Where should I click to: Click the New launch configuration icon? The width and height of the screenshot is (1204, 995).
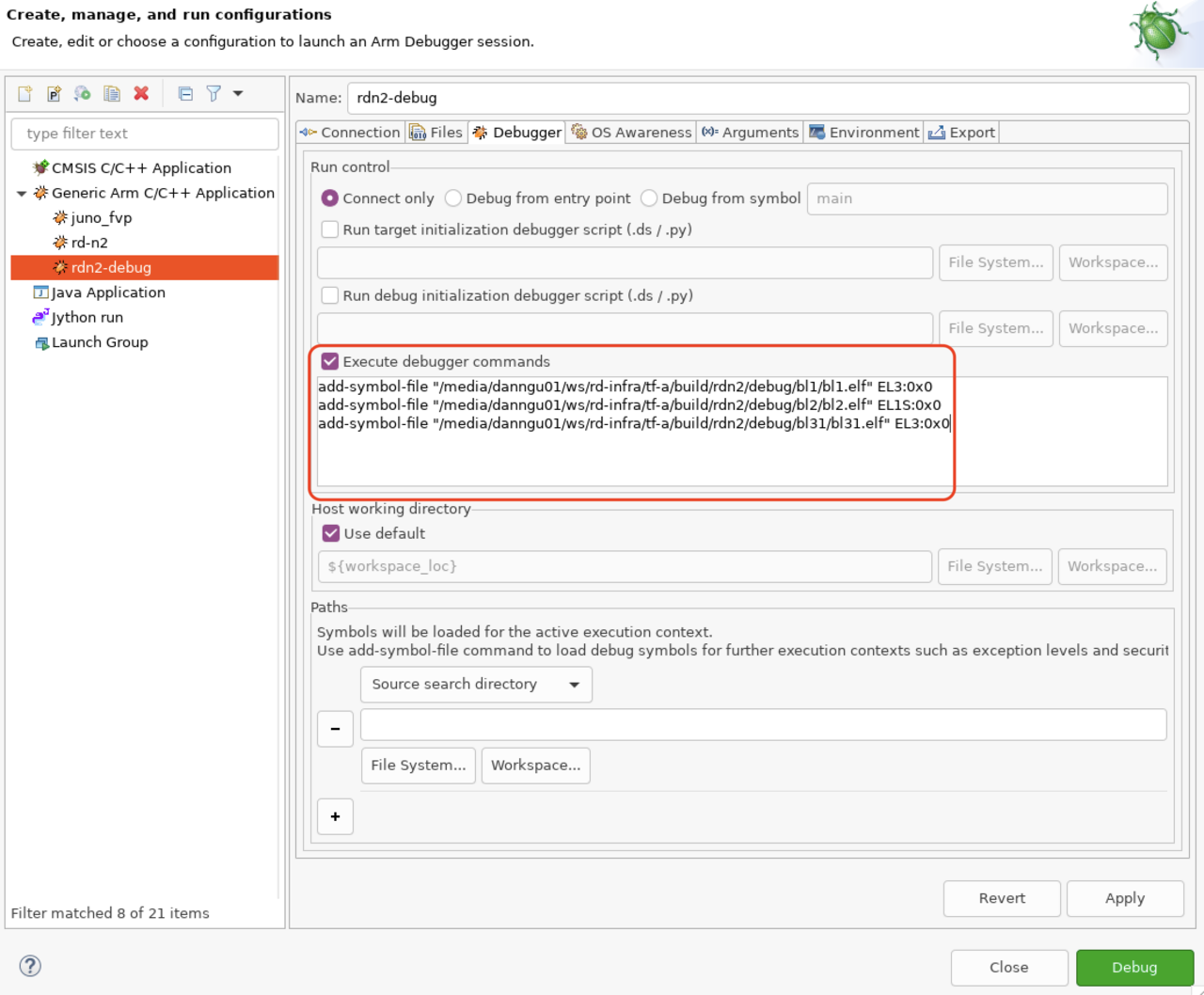[25, 94]
